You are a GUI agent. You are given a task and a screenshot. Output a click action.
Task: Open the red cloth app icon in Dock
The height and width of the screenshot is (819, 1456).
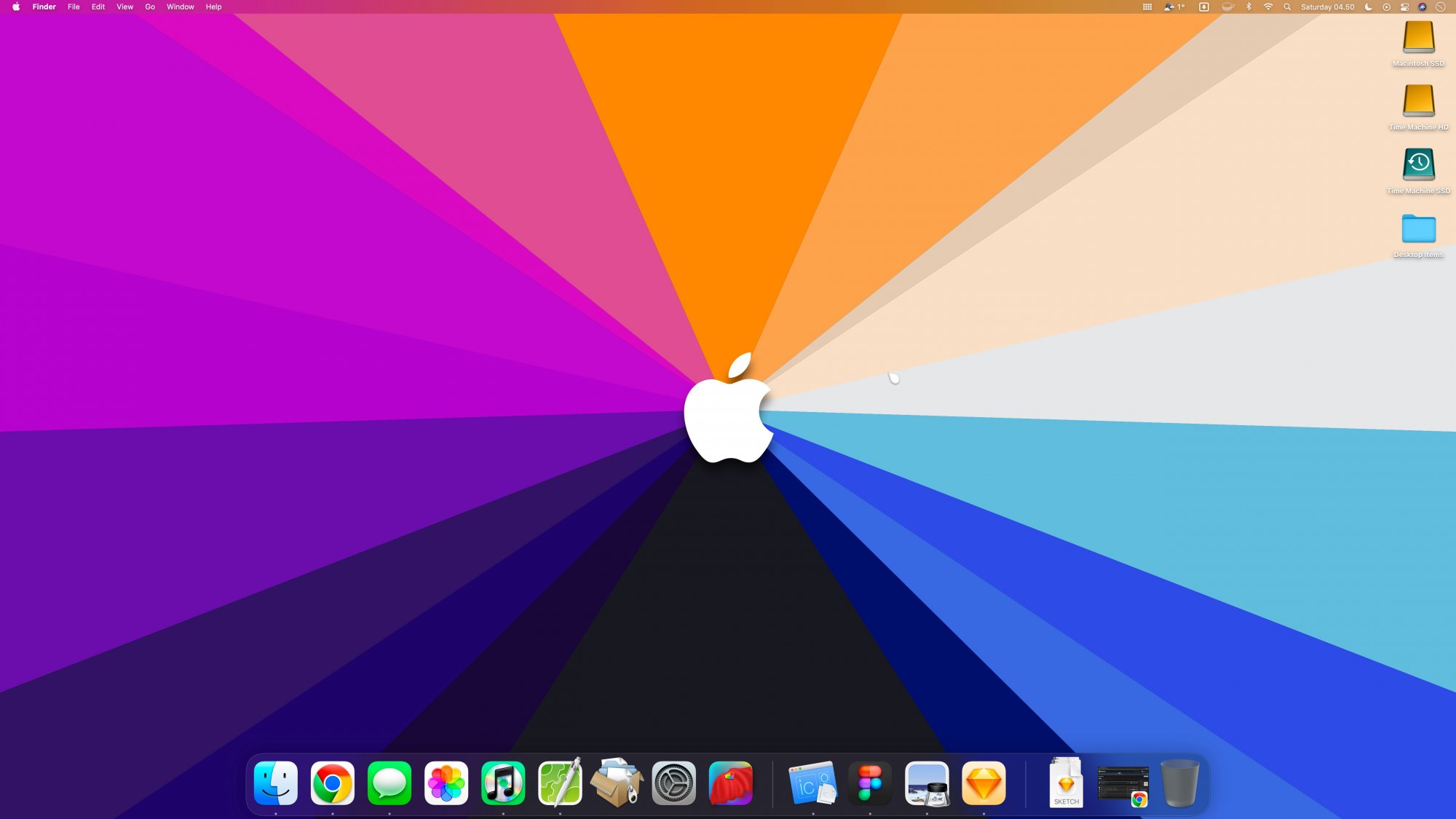(730, 783)
